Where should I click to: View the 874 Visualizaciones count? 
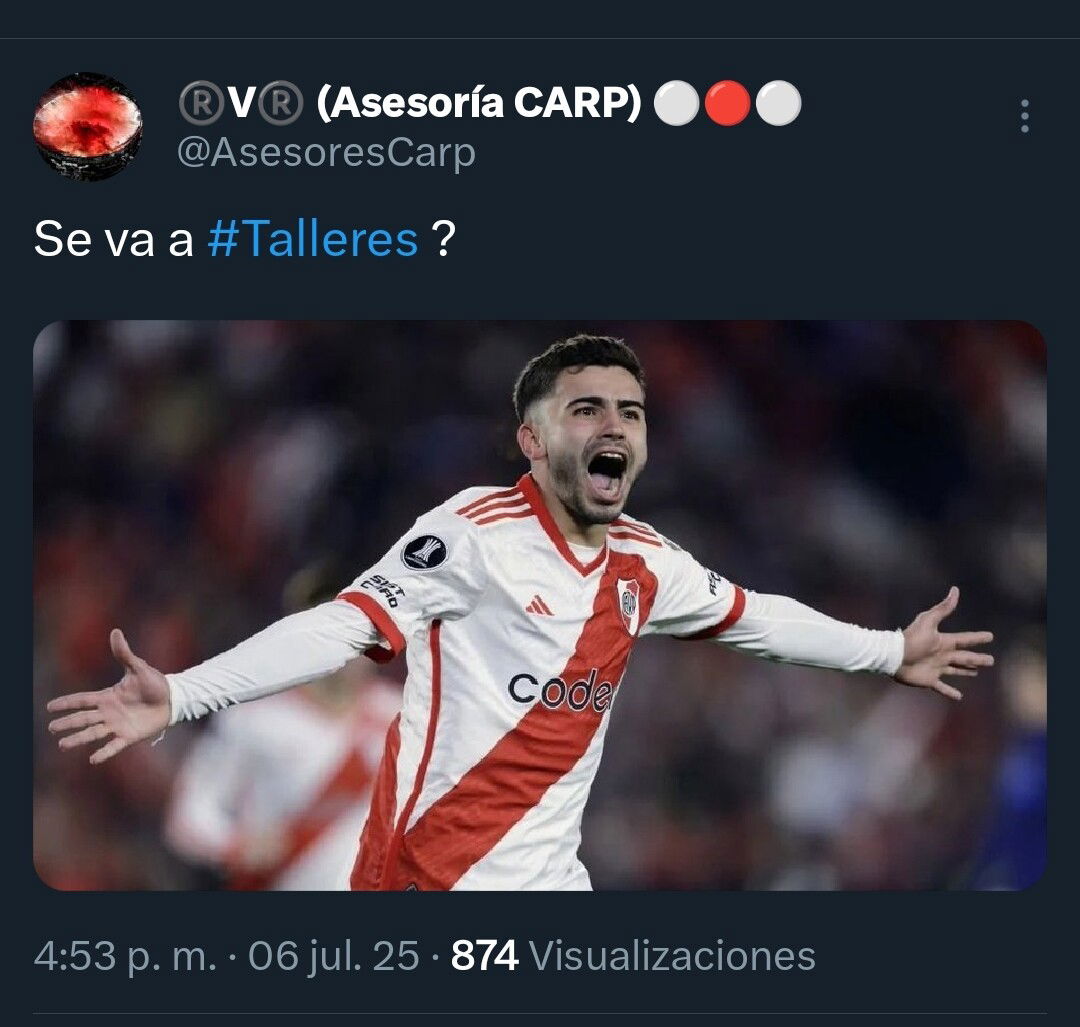pos(633,956)
